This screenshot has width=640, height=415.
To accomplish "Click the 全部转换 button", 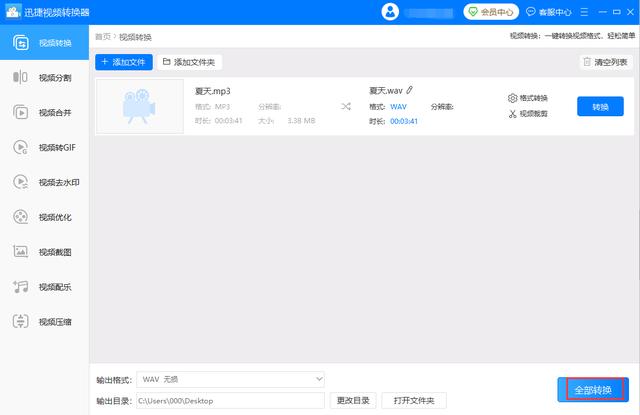I will 592,389.
